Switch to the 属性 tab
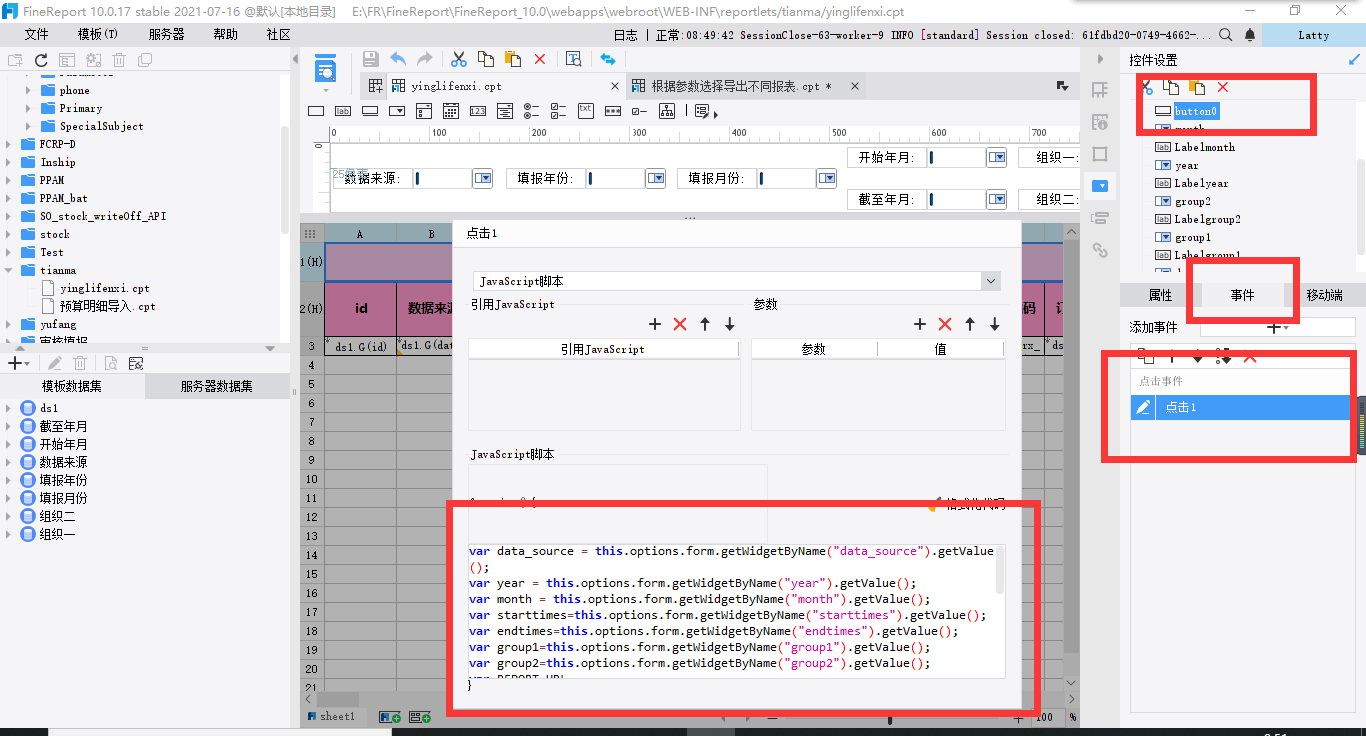The height and width of the screenshot is (736, 1366). point(1160,295)
